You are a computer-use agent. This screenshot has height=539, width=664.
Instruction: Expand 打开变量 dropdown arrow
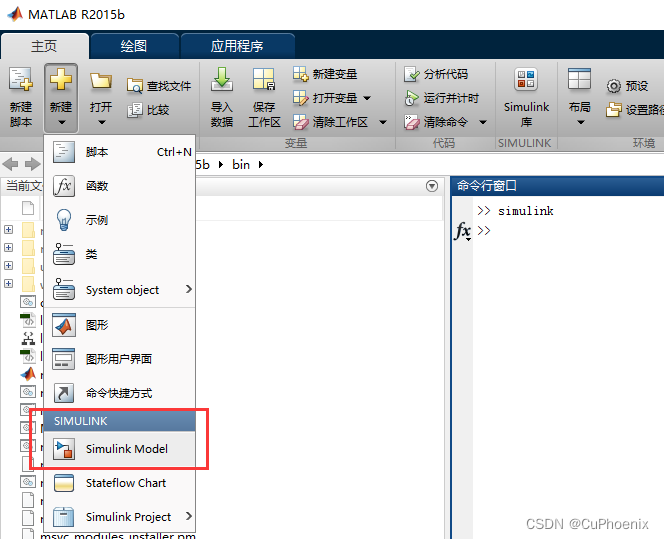point(367,98)
